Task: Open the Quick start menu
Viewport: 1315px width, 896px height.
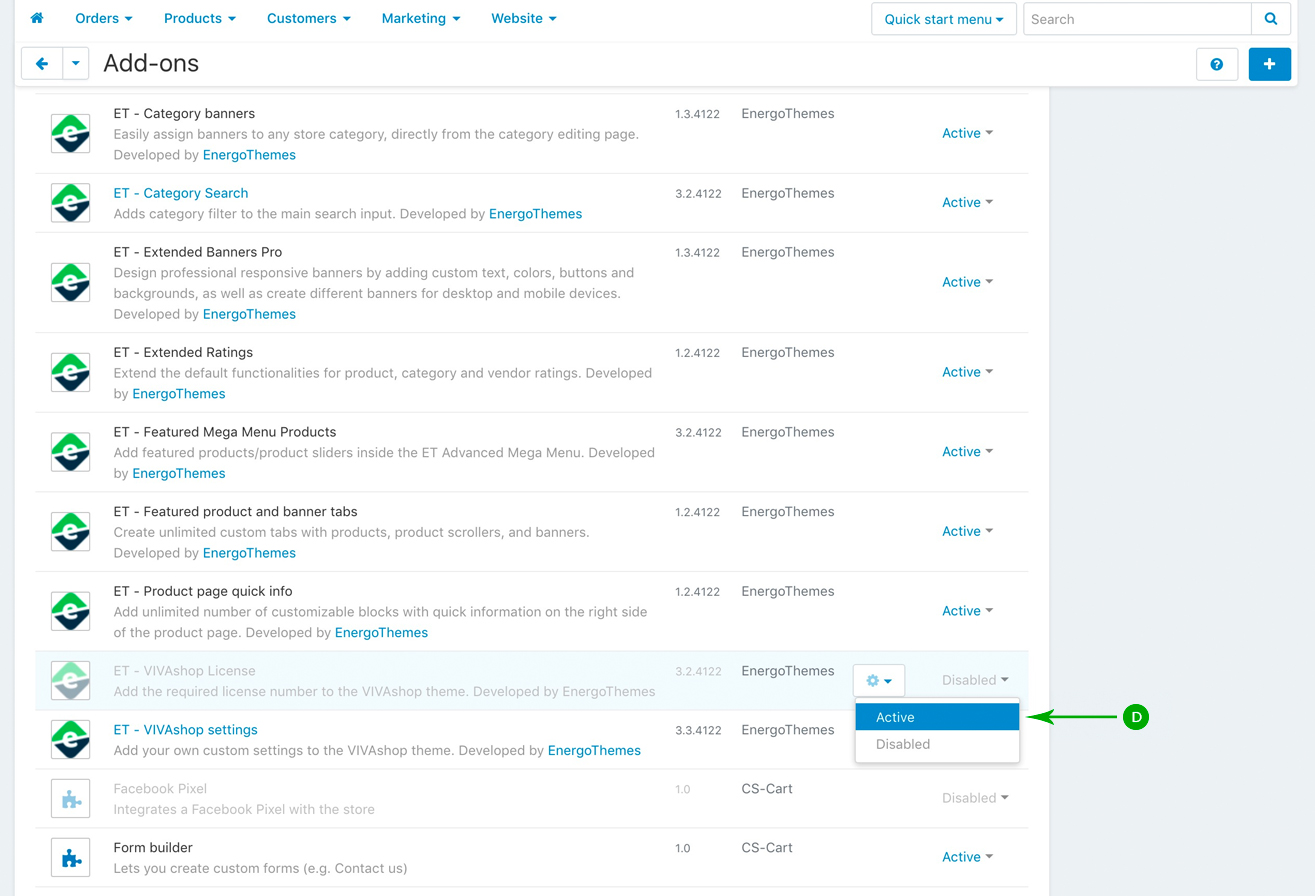Action: pos(944,19)
